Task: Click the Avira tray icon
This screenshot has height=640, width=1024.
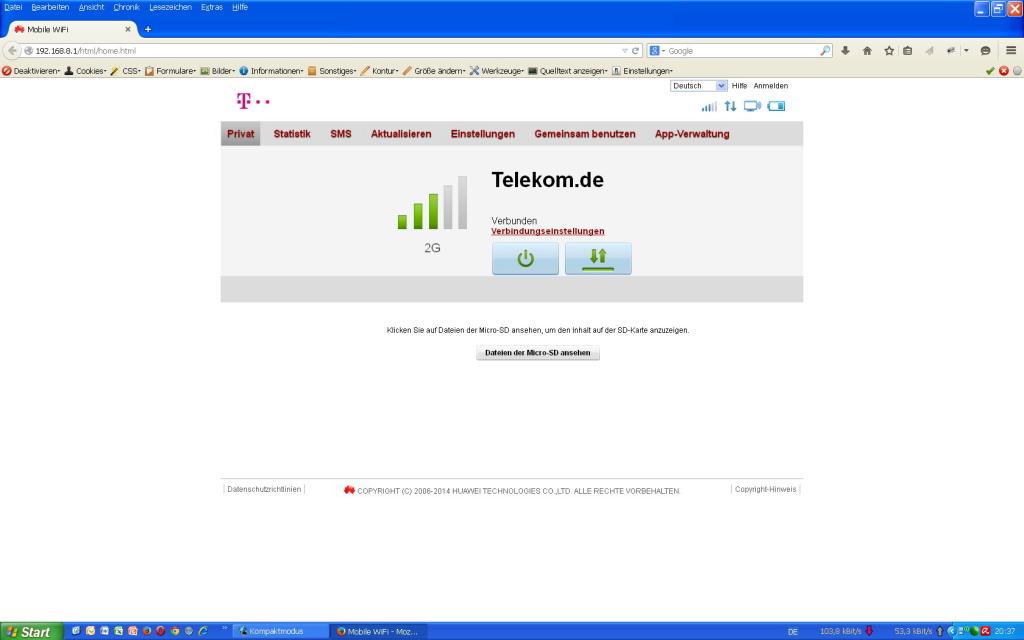Action: [985, 632]
